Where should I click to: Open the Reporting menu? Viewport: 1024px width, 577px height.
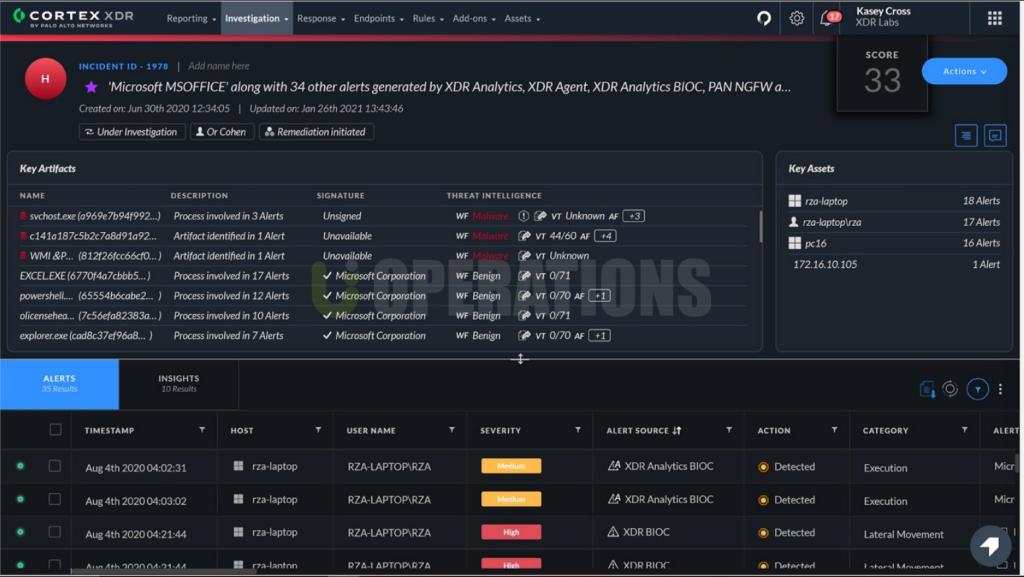191,18
